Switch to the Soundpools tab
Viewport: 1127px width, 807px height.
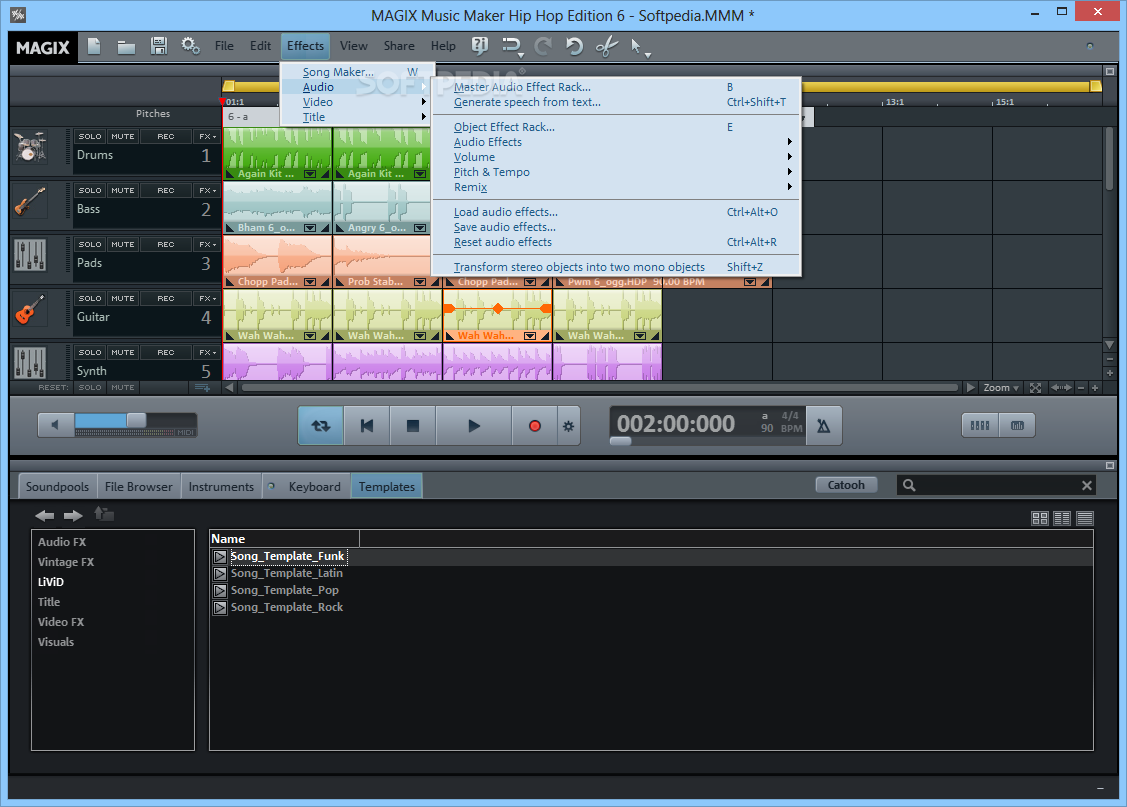click(57, 486)
